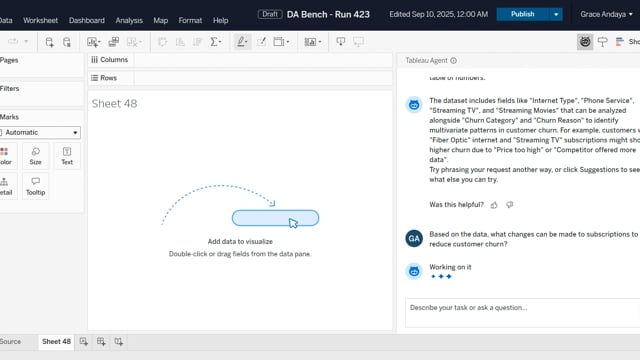Open the Fit view dropdown
Image resolution: width=640 pixels, height=360 pixels.
pyautogui.click(x=281, y=42)
